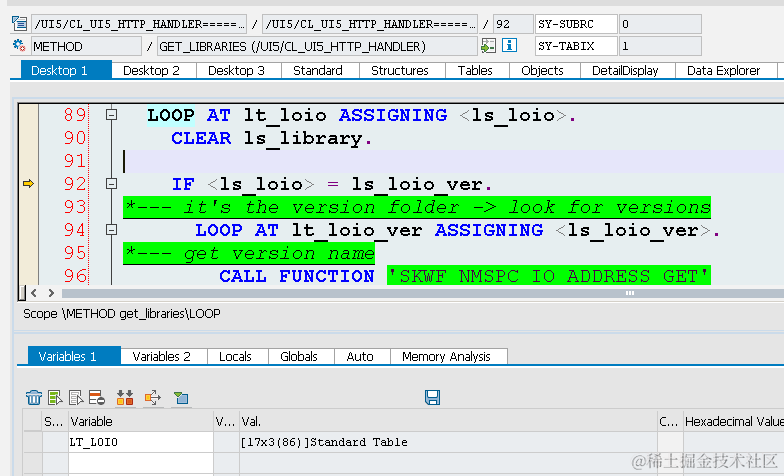Select the Variables 2 tab
The height and width of the screenshot is (476, 784).
click(x=164, y=356)
